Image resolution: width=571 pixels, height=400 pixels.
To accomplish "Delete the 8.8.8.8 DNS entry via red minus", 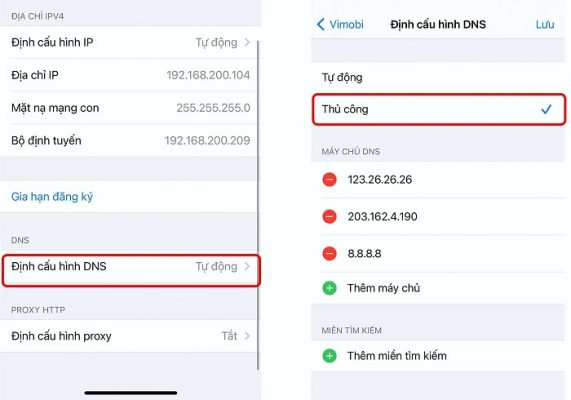I will point(329,254).
